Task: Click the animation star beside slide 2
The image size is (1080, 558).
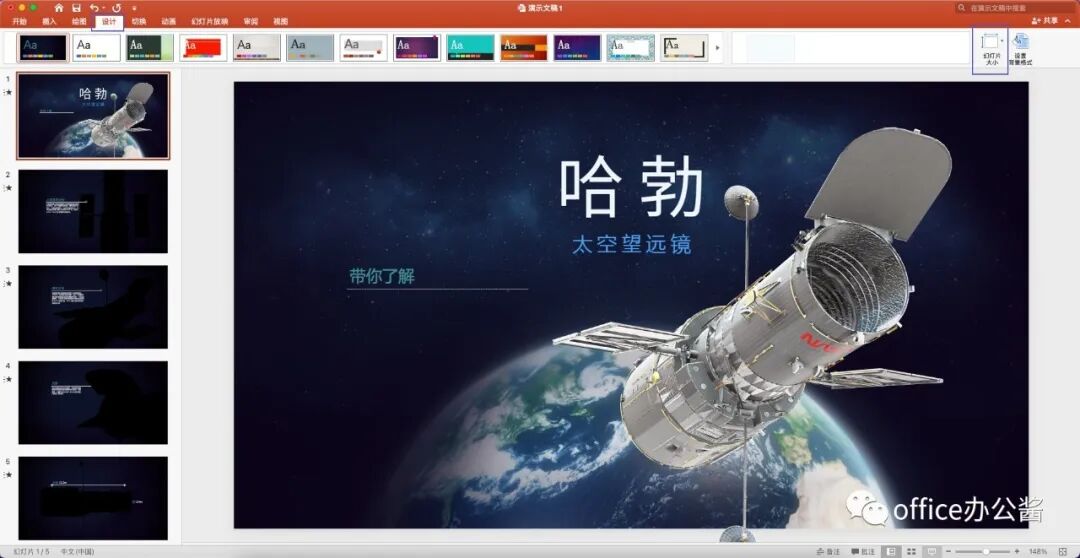Action: pos(8,187)
